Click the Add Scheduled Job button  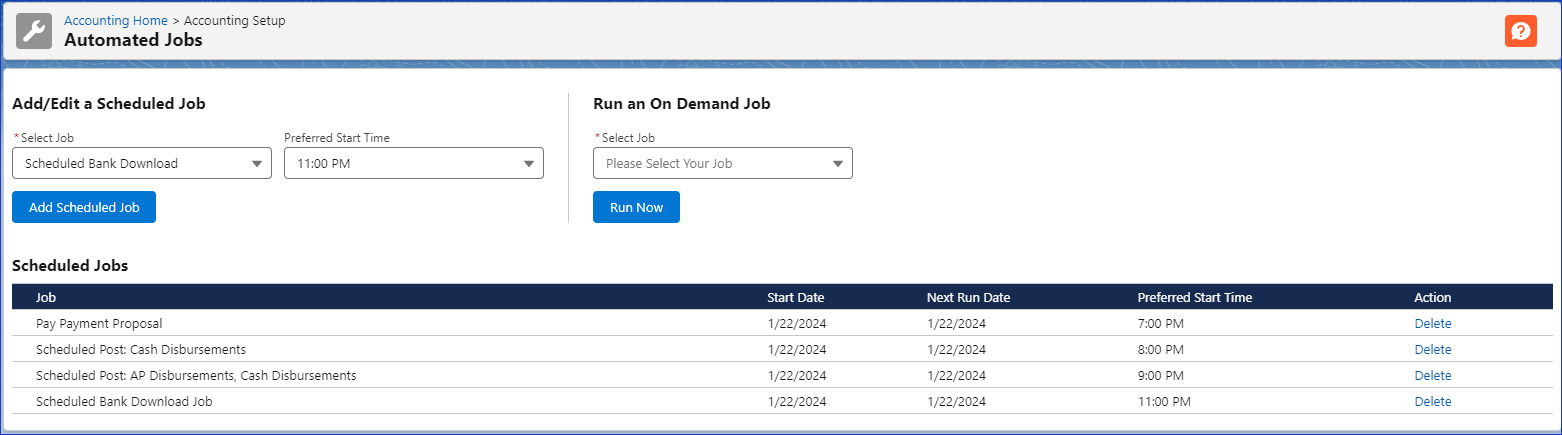(x=84, y=207)
